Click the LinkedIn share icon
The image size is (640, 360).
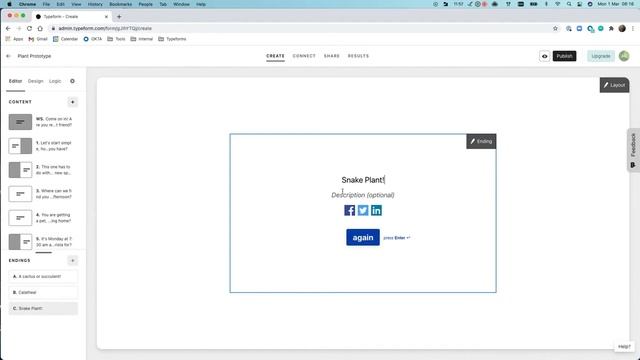pos(376,210)
